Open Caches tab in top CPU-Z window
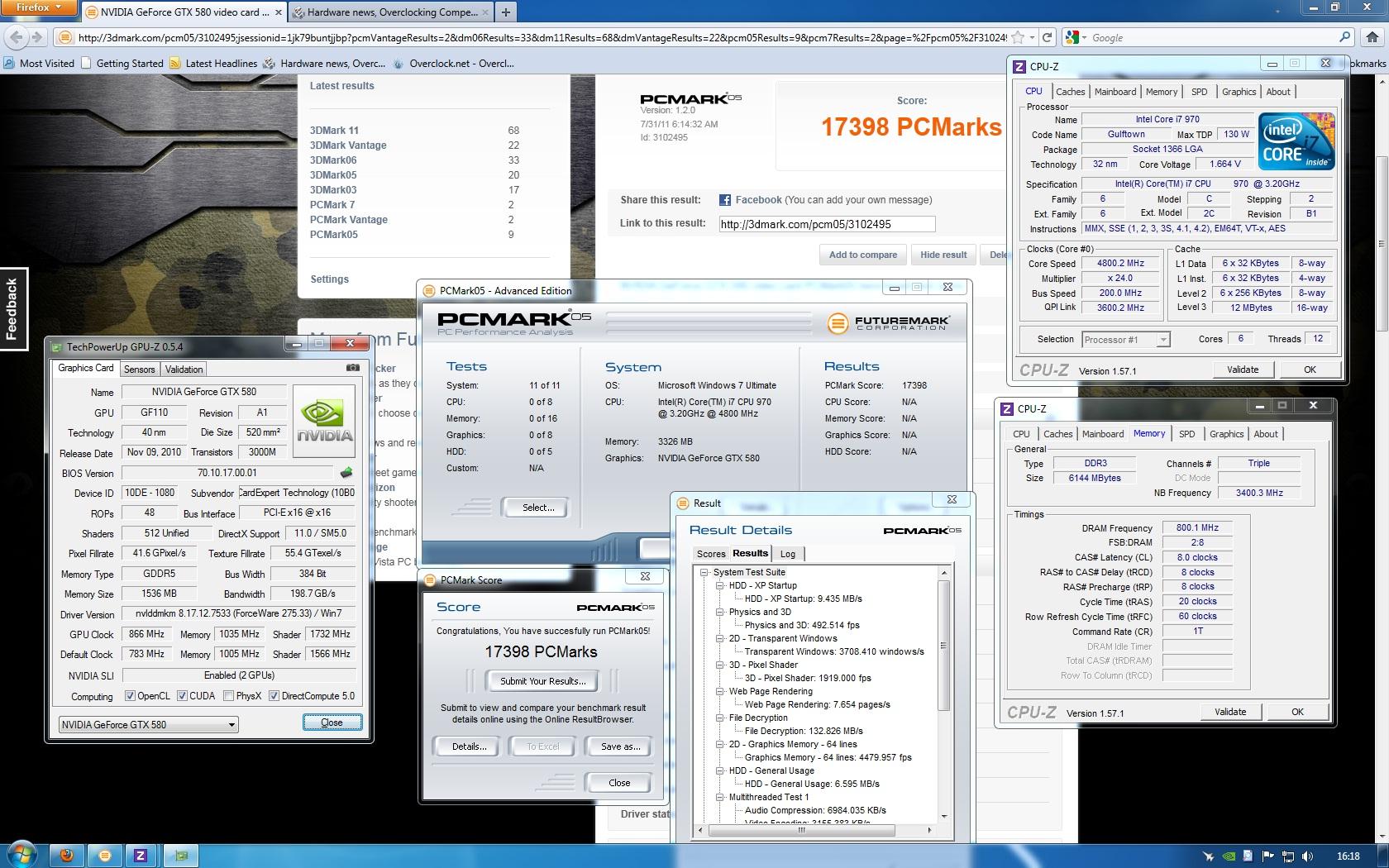 pyautogui.click(x=1070, y=92)
